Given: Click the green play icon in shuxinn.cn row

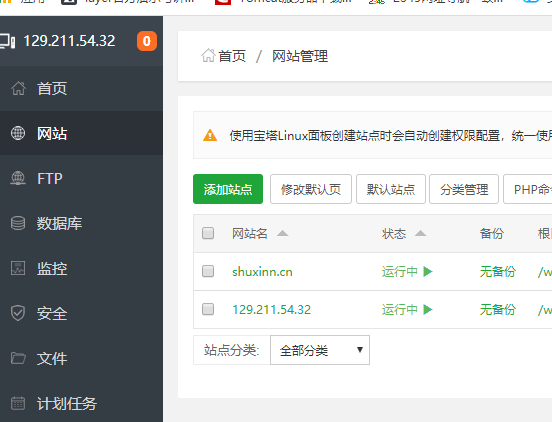Looking at the screenshot, I should (x=428, y=271).
